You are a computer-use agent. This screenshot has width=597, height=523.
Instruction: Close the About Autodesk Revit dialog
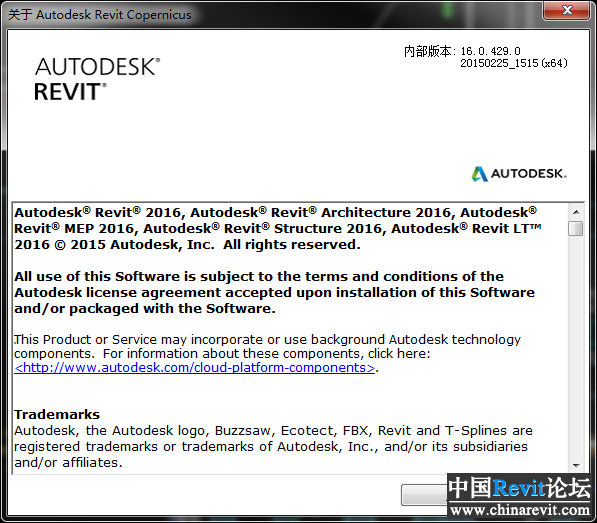point(567,10)
